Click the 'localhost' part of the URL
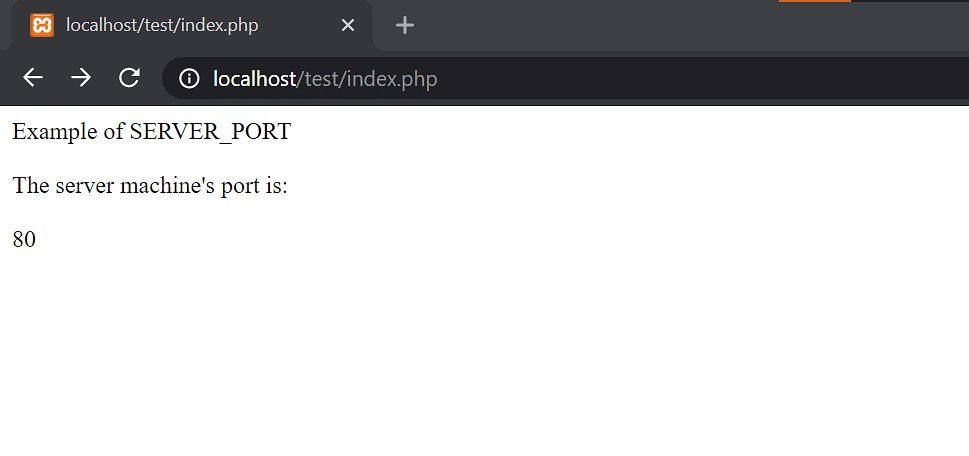This screenshot has width=969, height=456. 255,78
